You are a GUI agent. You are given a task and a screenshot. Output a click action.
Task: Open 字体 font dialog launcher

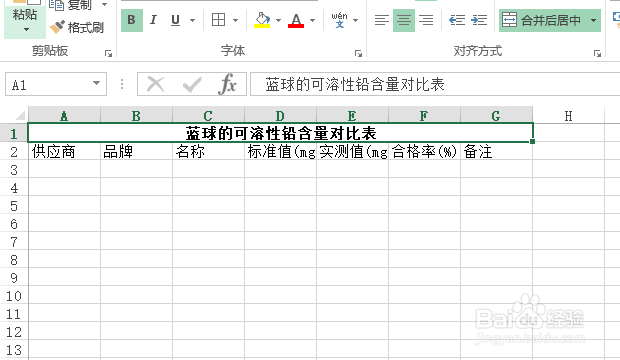359,53
